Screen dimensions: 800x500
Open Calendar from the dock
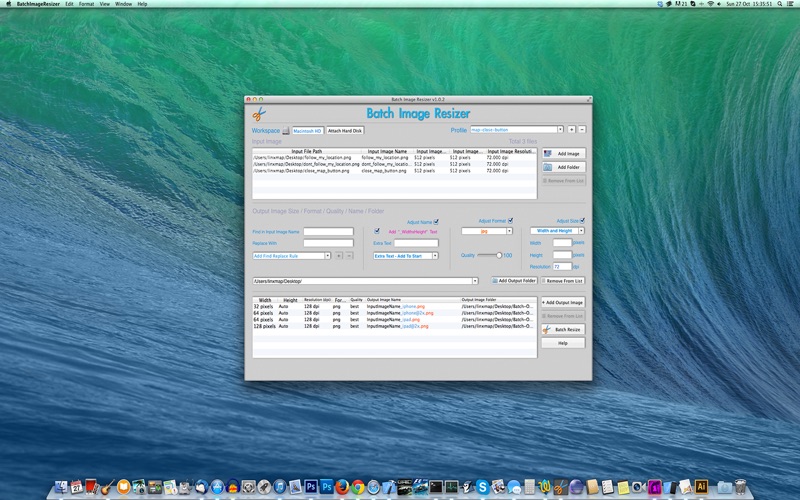pos(77,487)
